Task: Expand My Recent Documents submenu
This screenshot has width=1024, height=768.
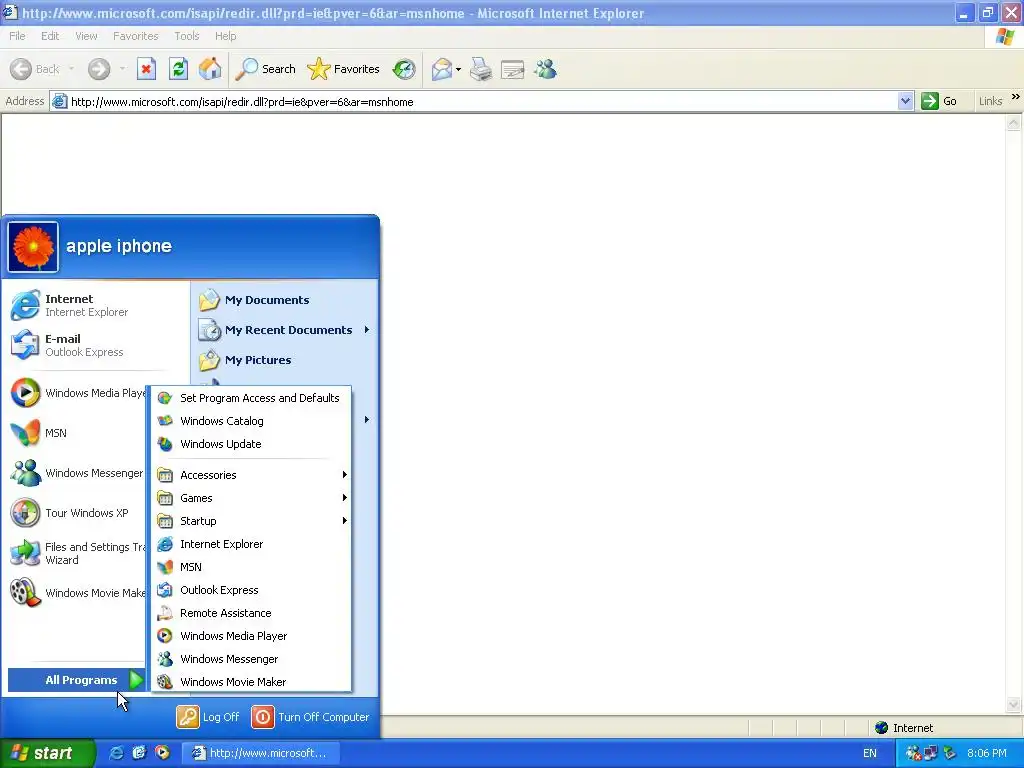Action: 285,330
